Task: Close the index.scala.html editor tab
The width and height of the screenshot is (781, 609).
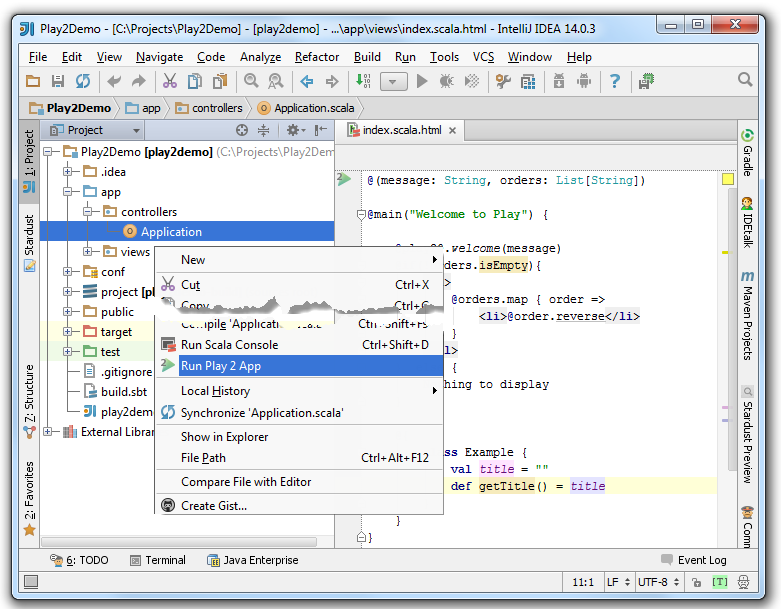Action: (452, 130)
